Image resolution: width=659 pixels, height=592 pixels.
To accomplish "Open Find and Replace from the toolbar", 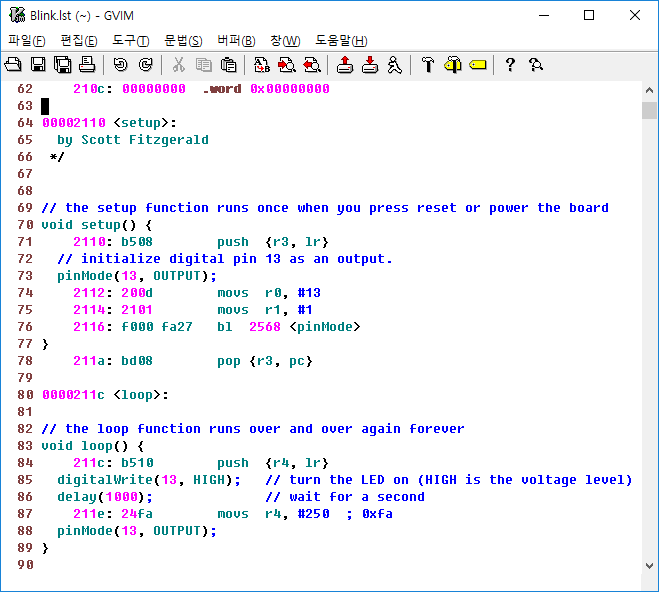I will [x=261, y=65].
